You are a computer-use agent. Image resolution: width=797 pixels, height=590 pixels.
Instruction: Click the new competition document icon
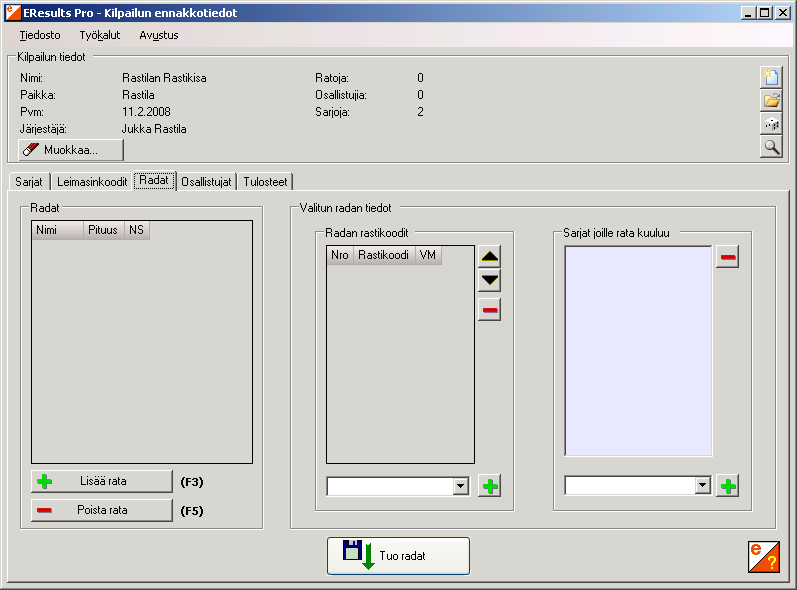click(771, 77)
